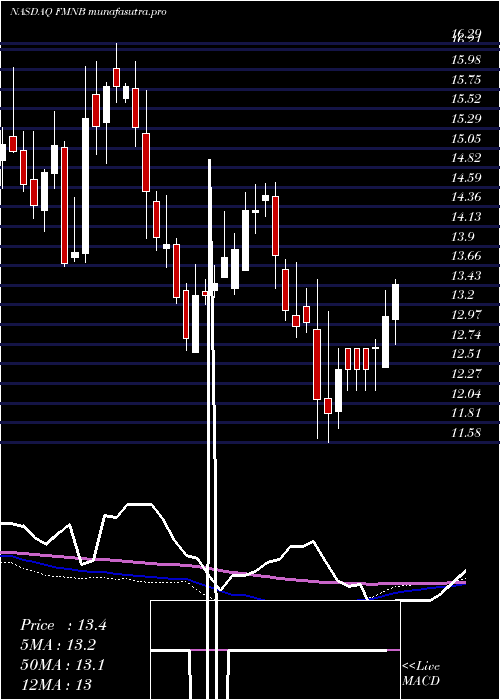Viewport: 500px width, 700px height.
Task: Click the 14.13 price axis label
Action: [466, 217]
